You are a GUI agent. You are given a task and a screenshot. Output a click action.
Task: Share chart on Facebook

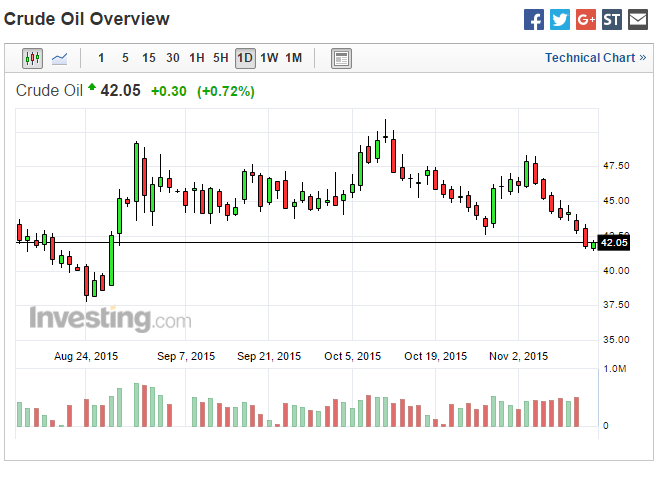pyautogui.click(x=533, y=20)
